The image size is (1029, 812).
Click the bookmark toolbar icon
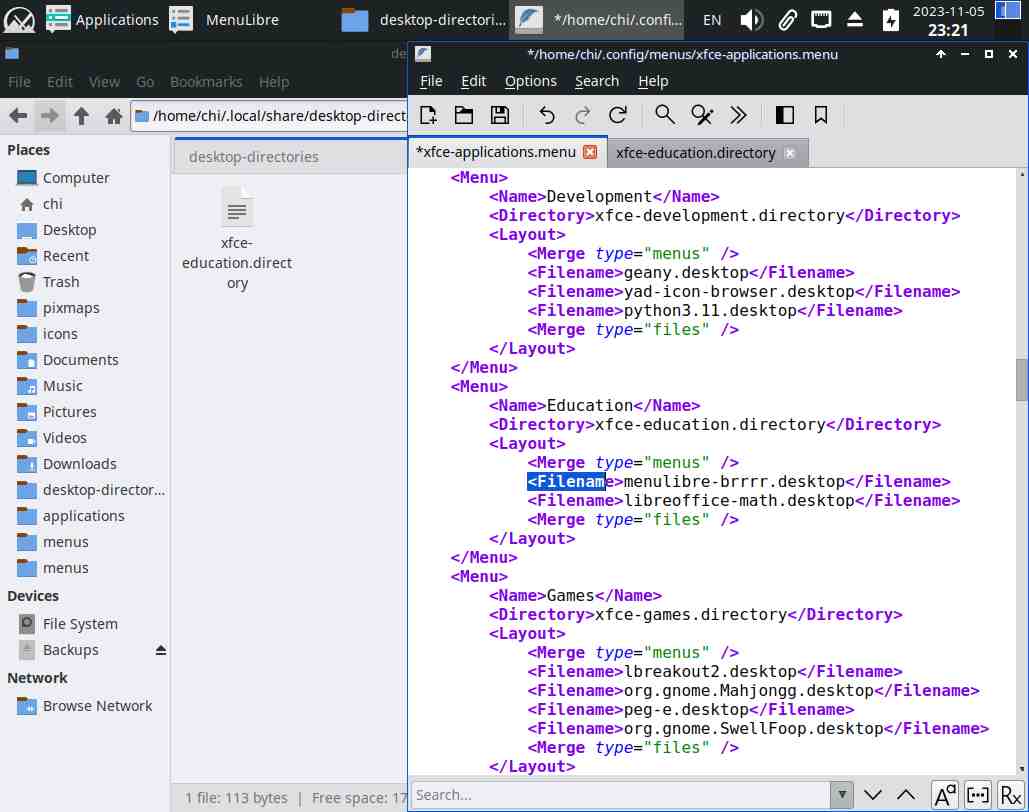point(821,115)
